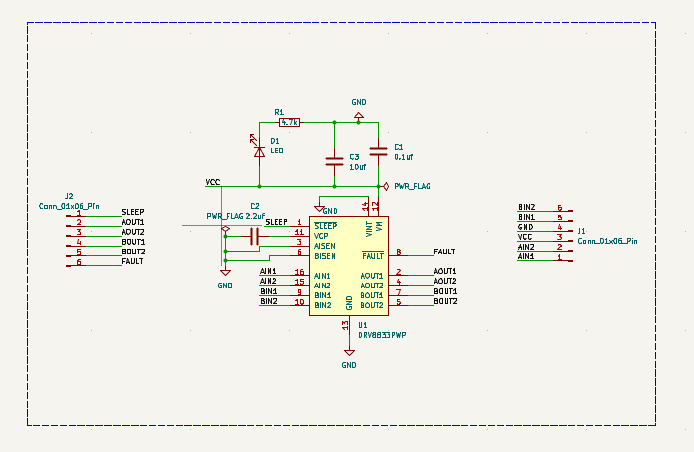
Task: Click the LED value text under D1
Action: tap(277, 151)
